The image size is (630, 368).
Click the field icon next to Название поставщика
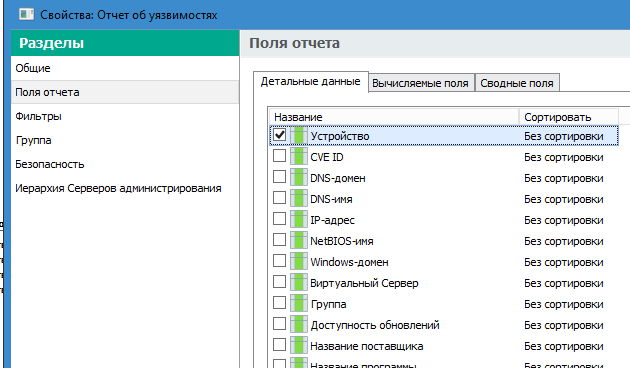(x=299, y=345)
